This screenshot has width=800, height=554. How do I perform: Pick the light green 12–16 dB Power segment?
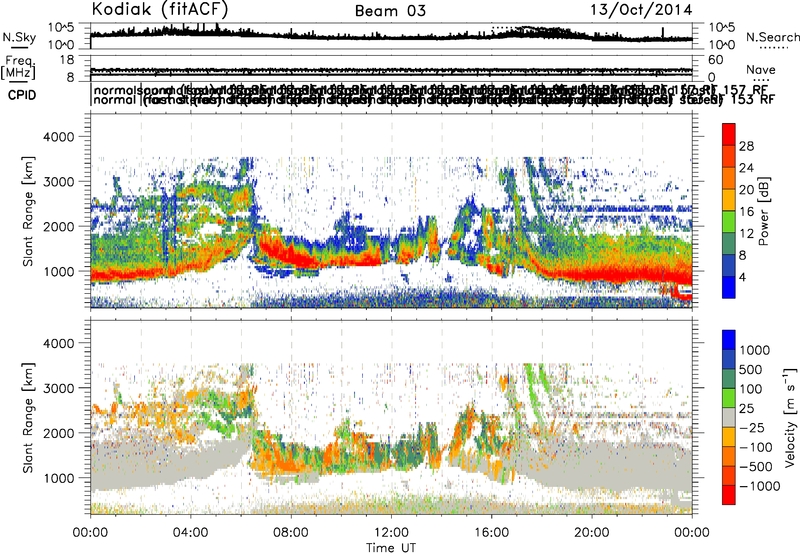pyautogui.click(x=729, y=222)
